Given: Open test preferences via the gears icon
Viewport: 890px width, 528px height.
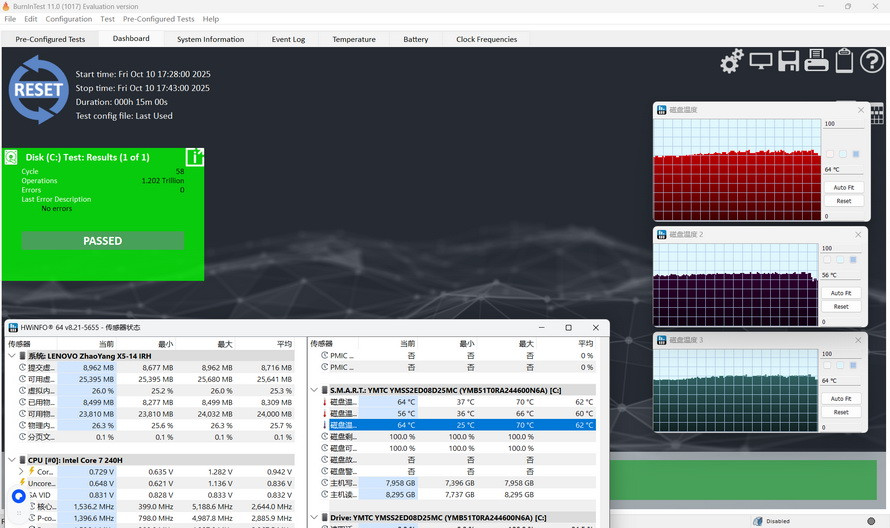Looking at the screenshot, I should [732, 61].
